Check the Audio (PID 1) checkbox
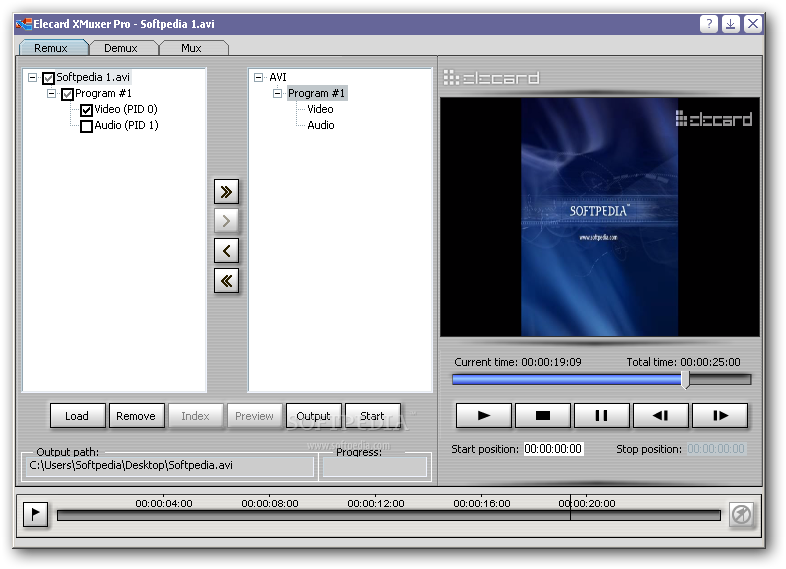Screen dimensions: 786x569 tap(87, 126)
